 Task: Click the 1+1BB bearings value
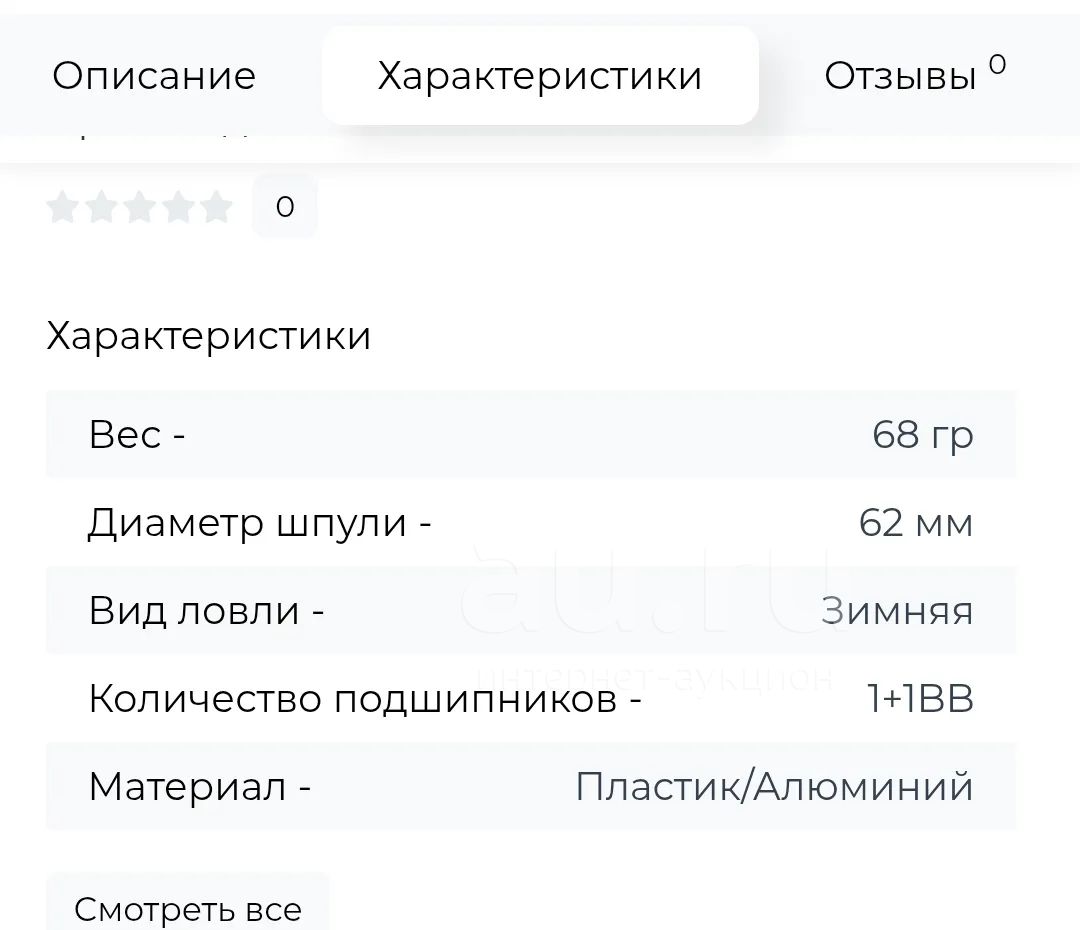(920, 699)
